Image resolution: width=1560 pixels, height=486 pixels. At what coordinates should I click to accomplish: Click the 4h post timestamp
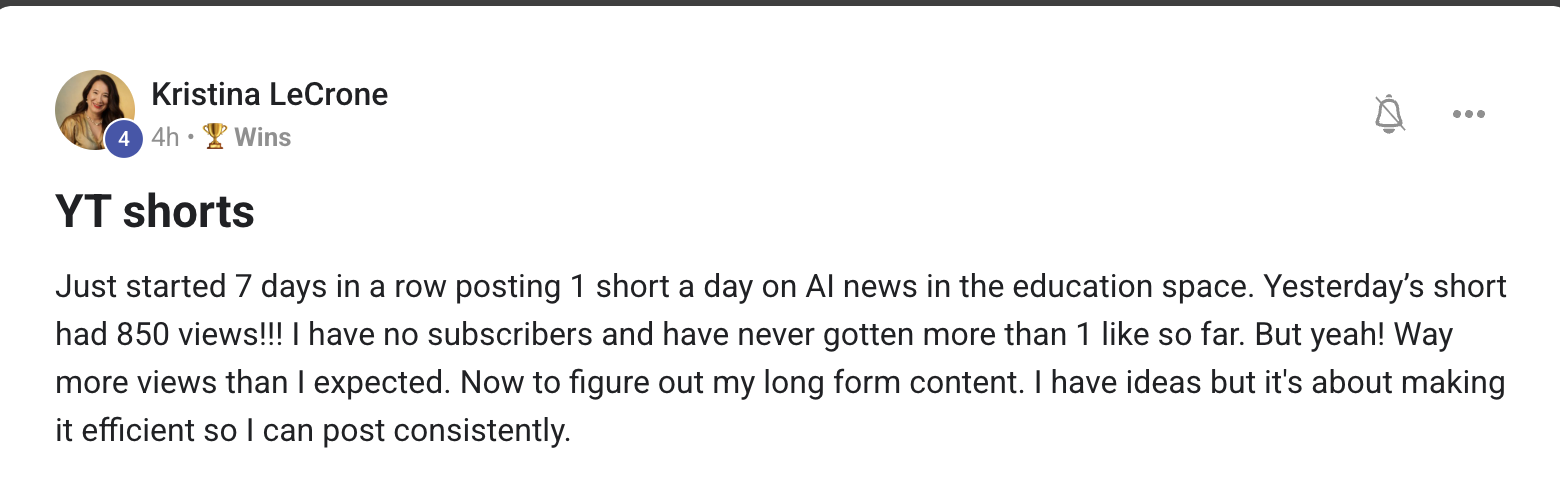[165, 137]
